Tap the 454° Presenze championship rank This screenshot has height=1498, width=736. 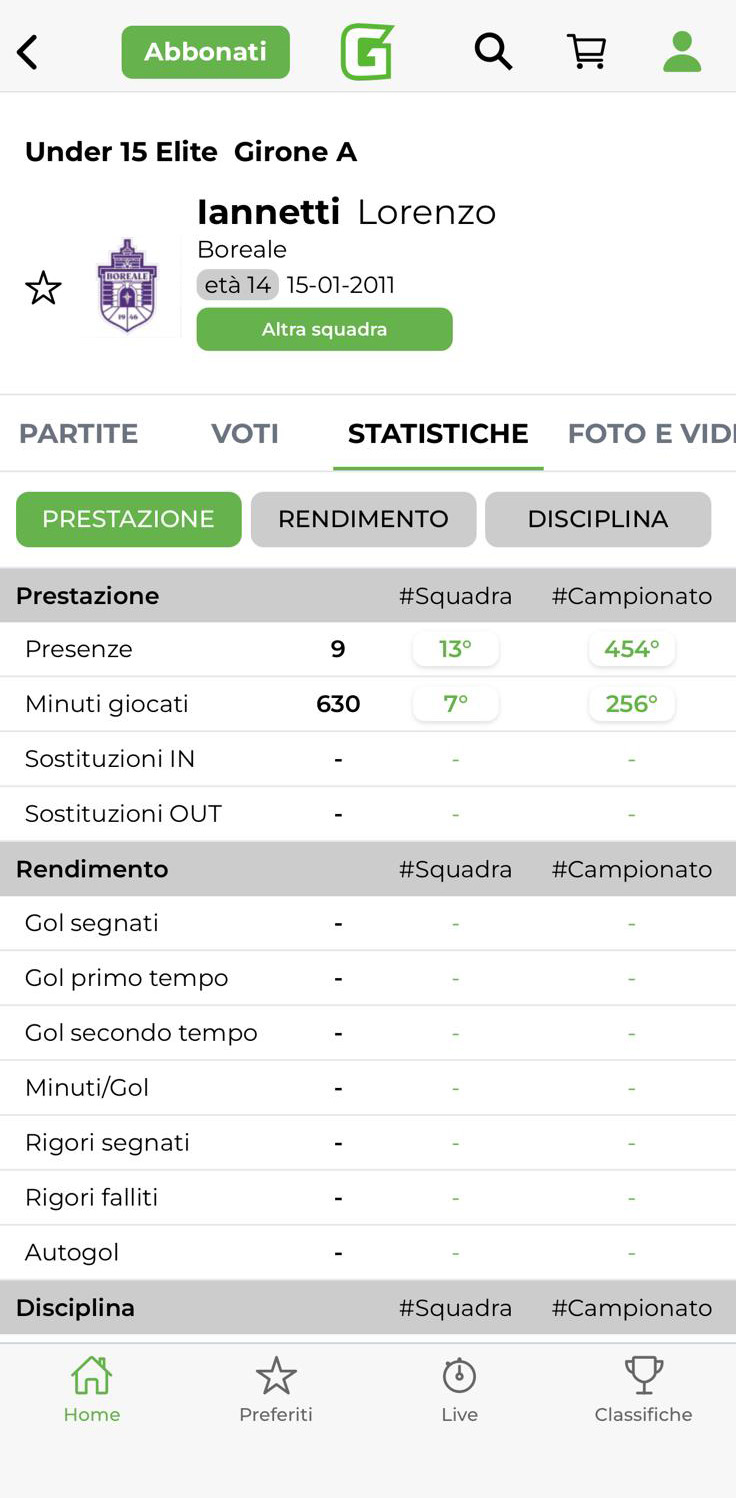click(x=631, y=649)
